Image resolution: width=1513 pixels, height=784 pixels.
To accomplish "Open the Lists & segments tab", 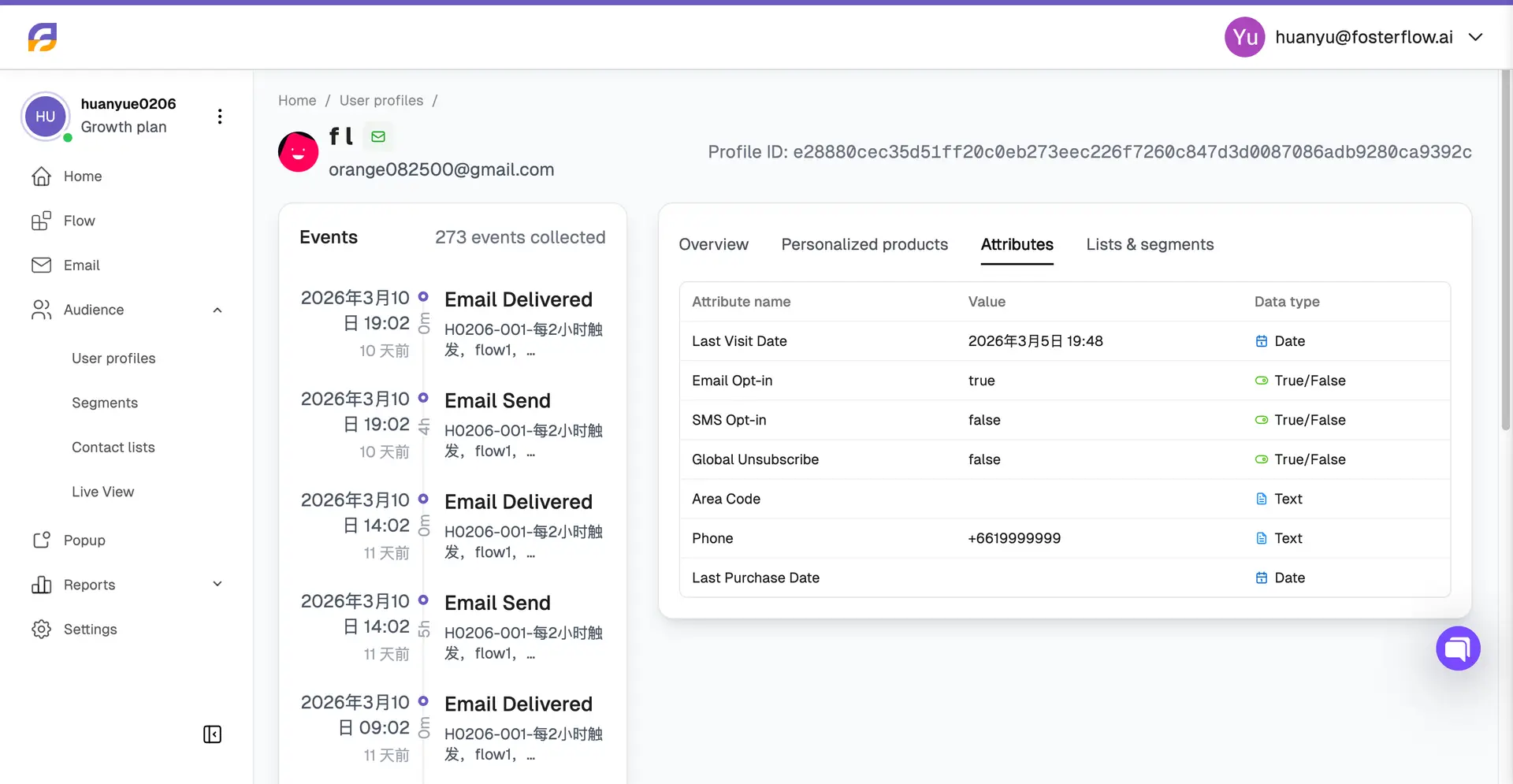I will tap(1150, 244).
